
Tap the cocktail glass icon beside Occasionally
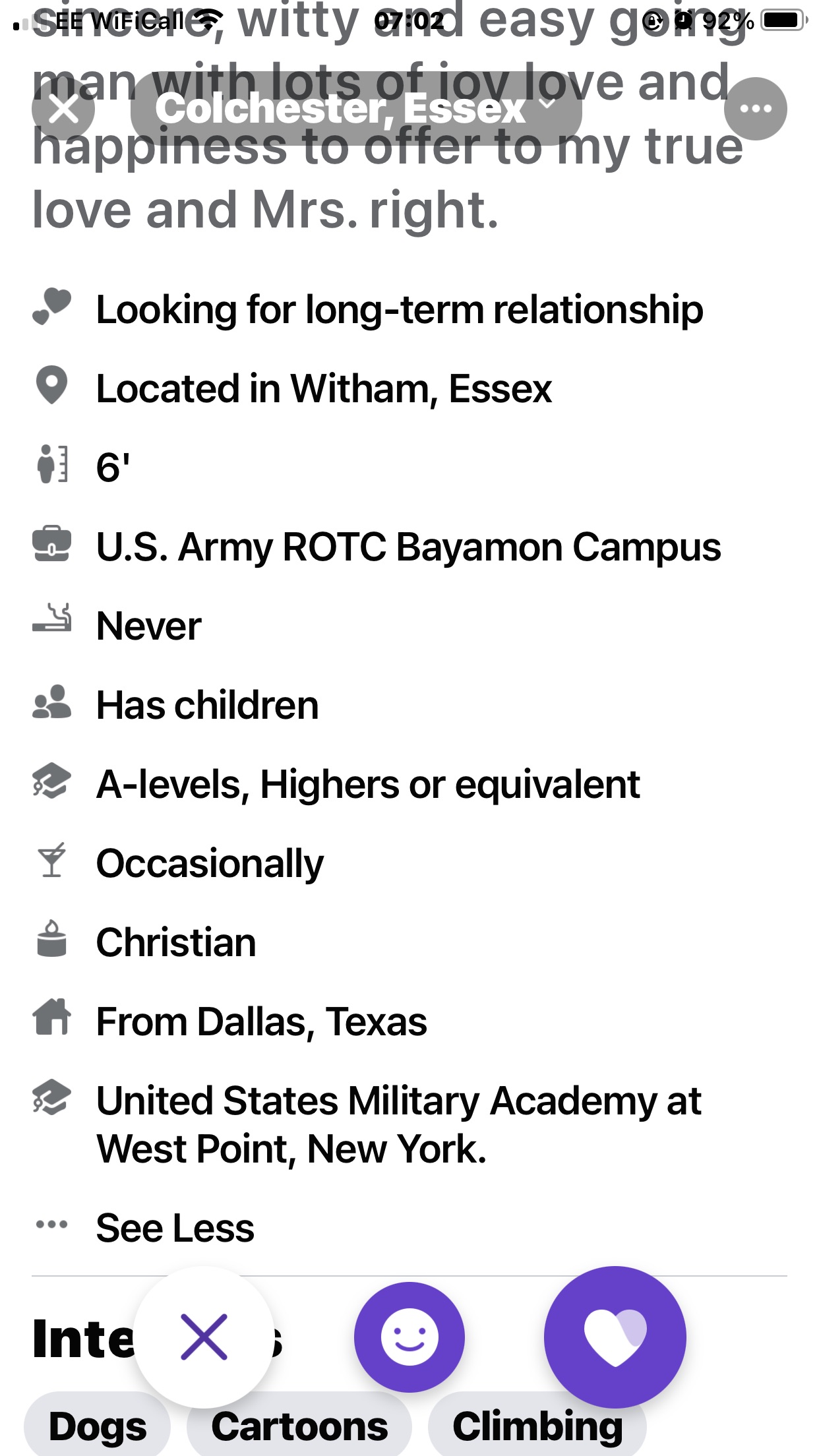click(x=51, y=860)
